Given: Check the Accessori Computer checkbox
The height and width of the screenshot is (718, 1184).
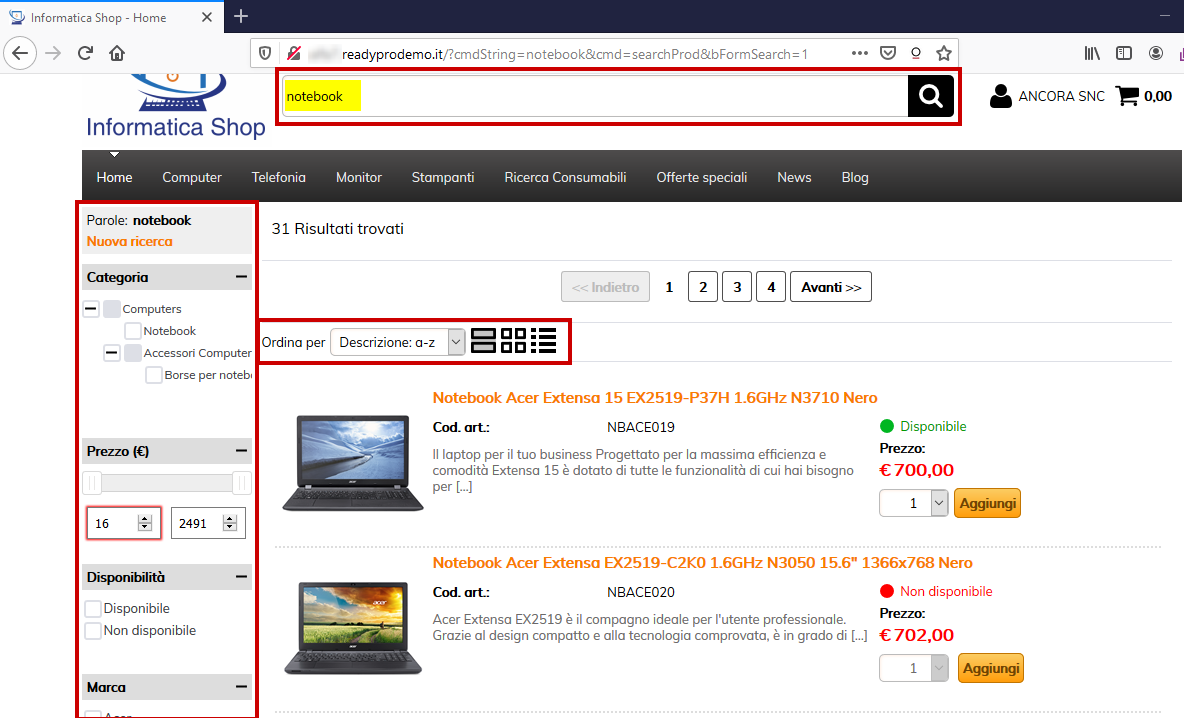Looking at the screenshot, I should coord(133,353).
